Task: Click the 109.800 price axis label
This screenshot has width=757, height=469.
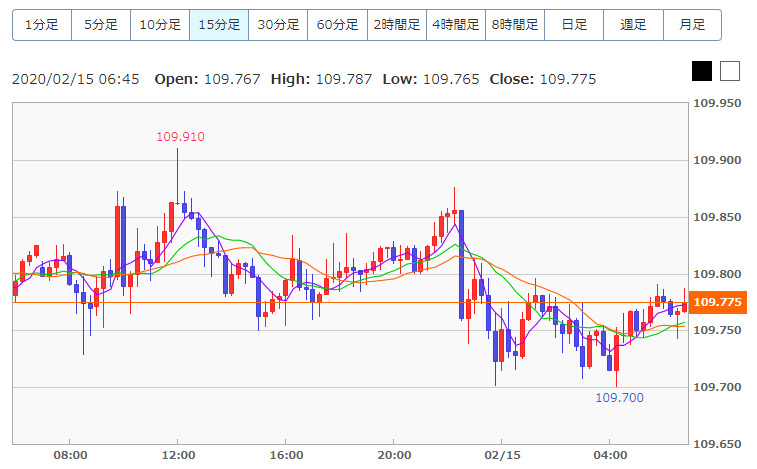Action: (717, 274)
